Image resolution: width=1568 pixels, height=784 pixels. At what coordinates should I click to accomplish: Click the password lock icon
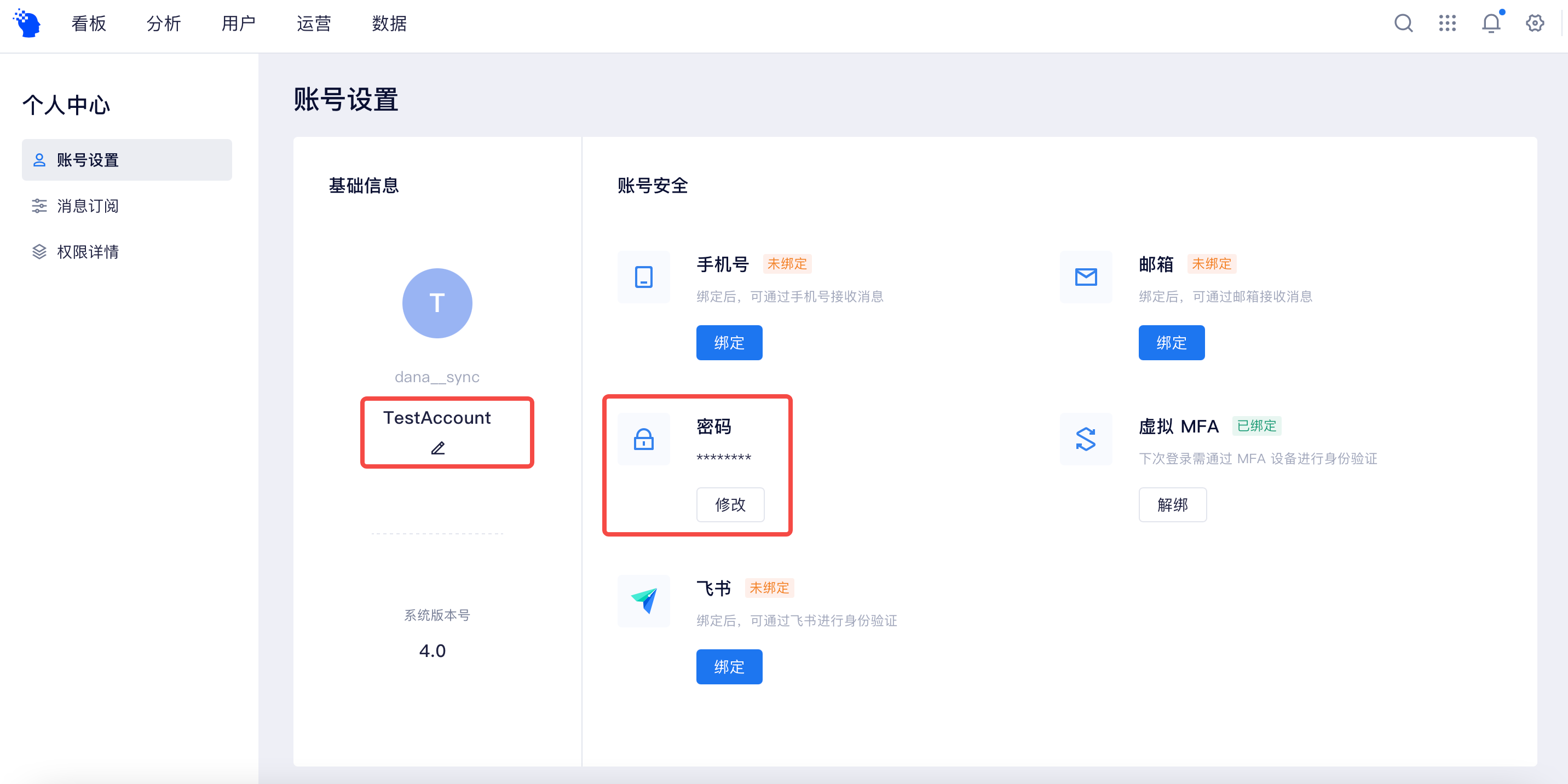(x=643, y=439)
